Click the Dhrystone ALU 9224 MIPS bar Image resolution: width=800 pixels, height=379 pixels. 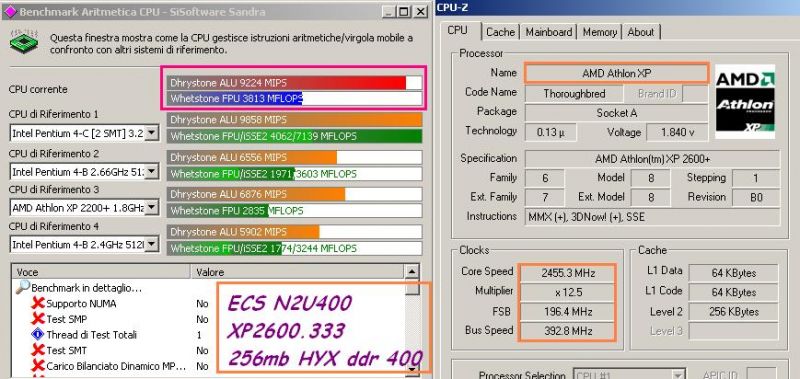click(294, 83)
